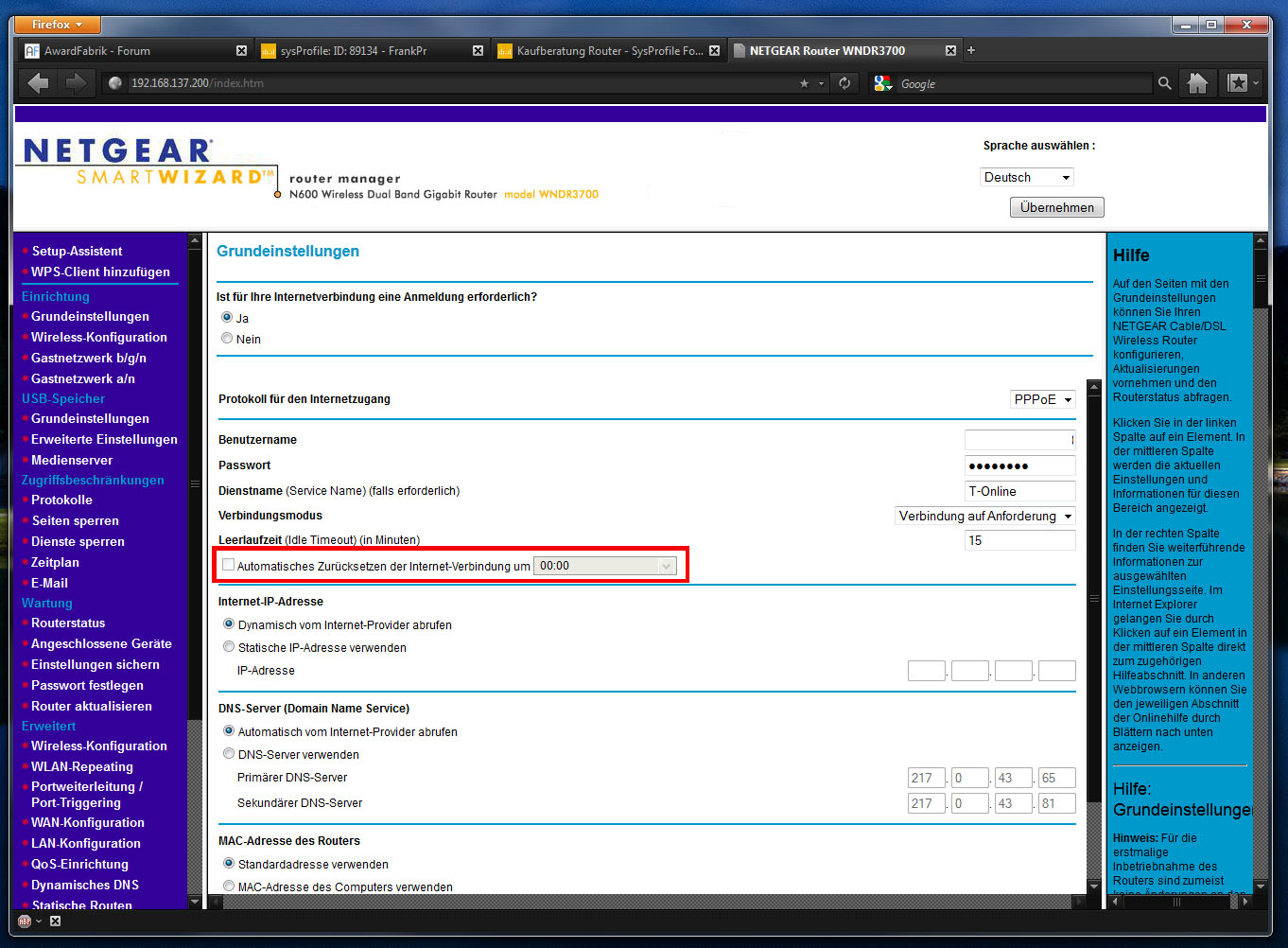1288x948 pixels.
Task: Close the add-on bar with X icon
Action: point(55,921)
